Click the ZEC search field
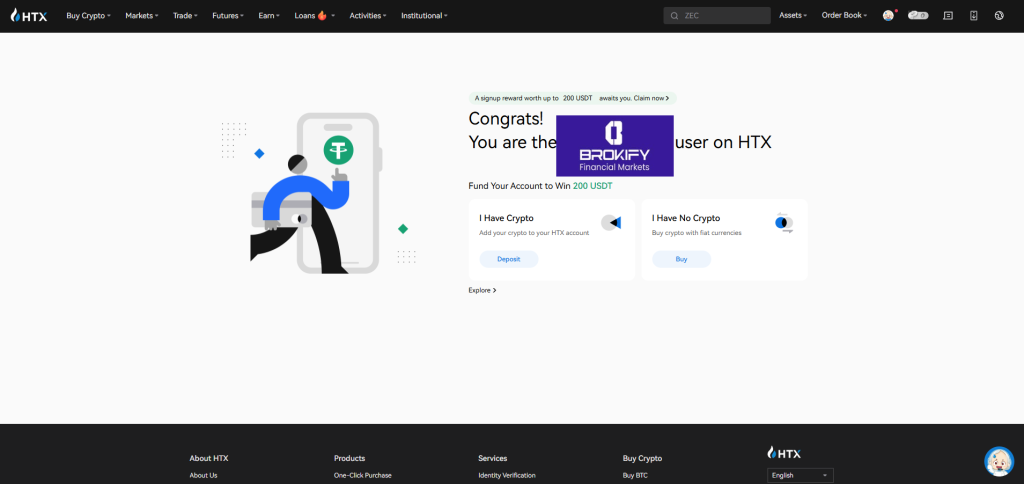The image size is (1024, 484). pyautogui.click(x=716, y=16)
